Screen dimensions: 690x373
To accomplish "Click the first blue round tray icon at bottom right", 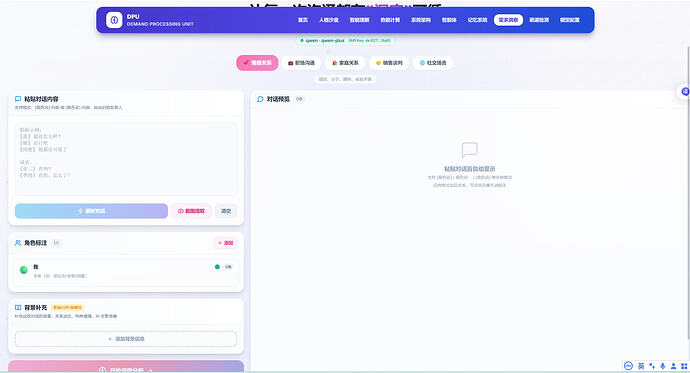I will click(x=628, y=366).
